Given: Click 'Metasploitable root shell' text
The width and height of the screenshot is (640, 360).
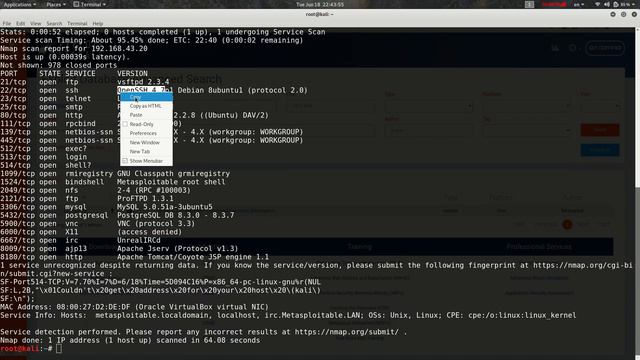Looking at the screenshot, I should point(171,182).
